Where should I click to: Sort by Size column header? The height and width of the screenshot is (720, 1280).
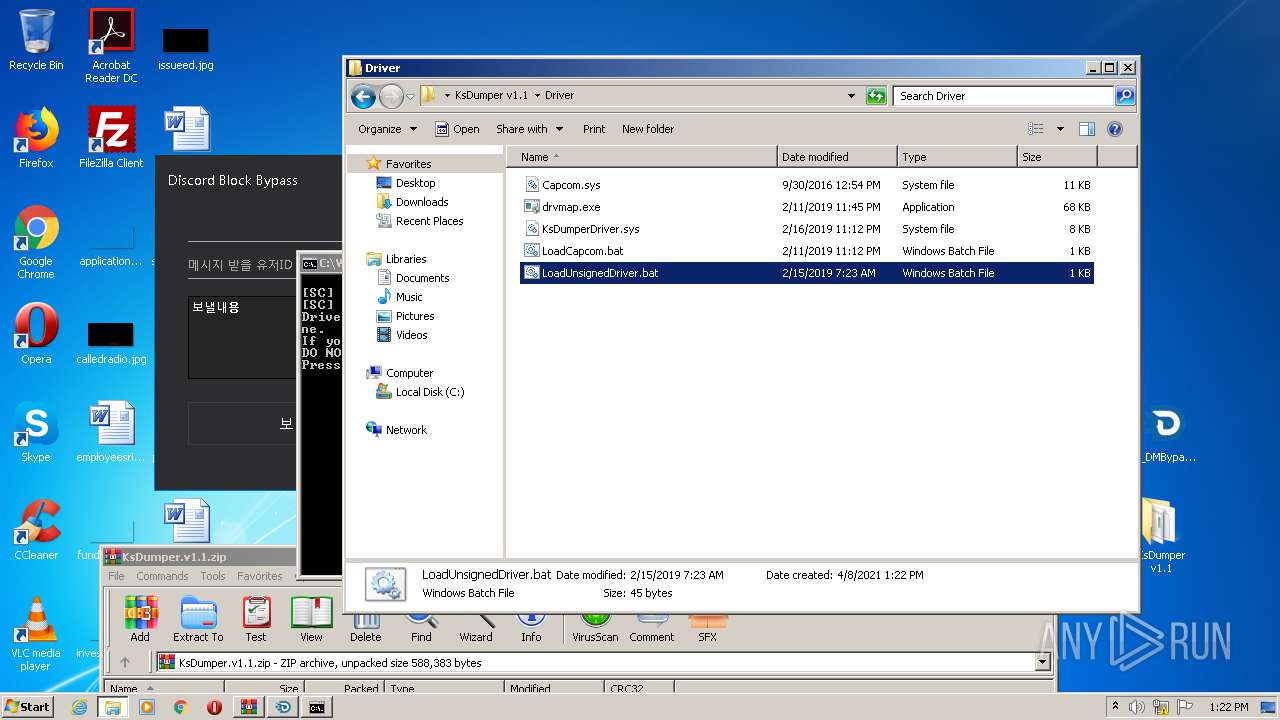pyautogui.click(x=1057, y=157)
